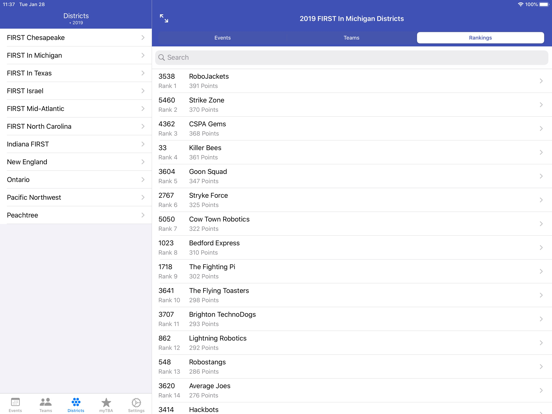The height and width of the screenshot is (414, 552).
Task: Open the Settings tab bar icon
Action: coord(136,404)
